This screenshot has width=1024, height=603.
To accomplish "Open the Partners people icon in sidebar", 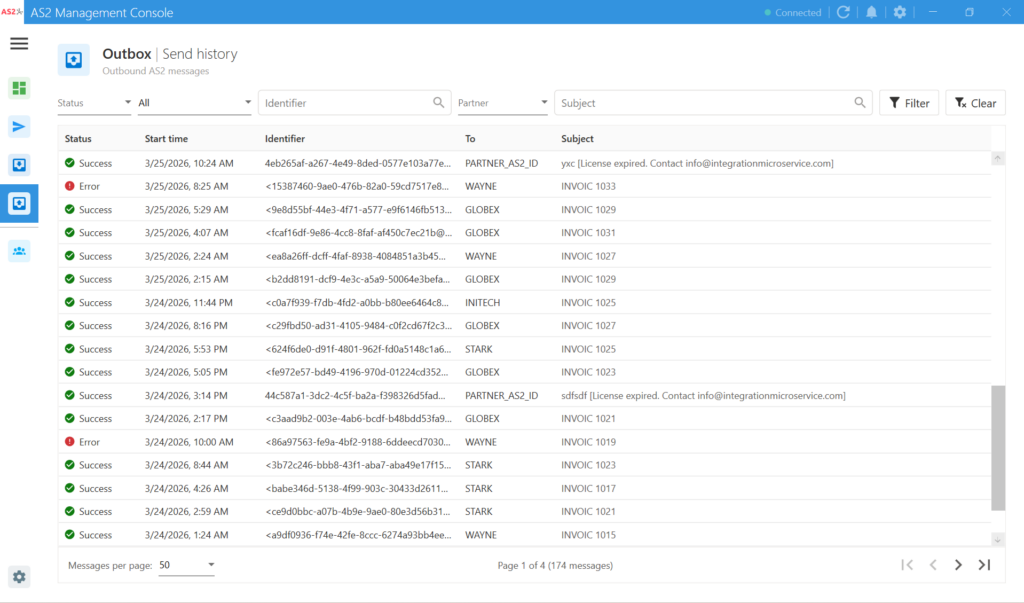I will pyautogui.click(x=19, y=251).
